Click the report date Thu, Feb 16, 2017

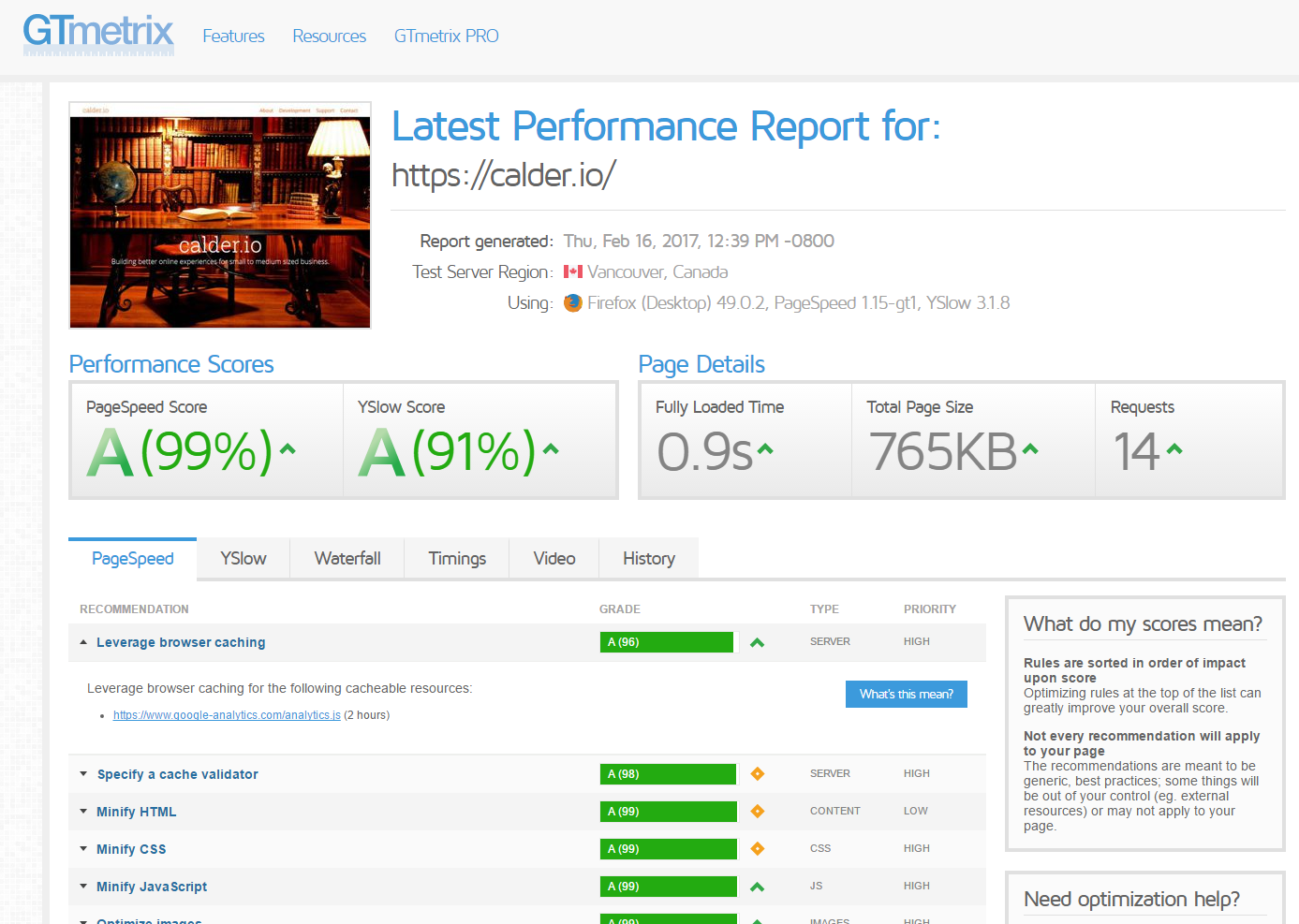(x=699, y=242)
